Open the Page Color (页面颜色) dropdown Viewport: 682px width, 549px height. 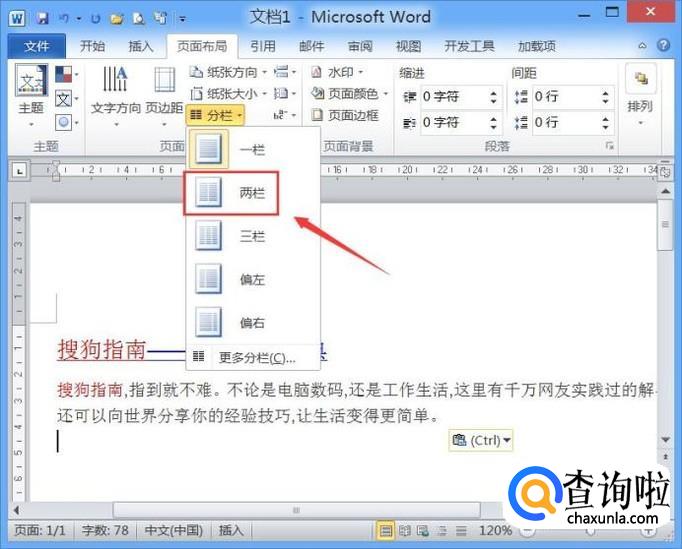tap(349, 94)
